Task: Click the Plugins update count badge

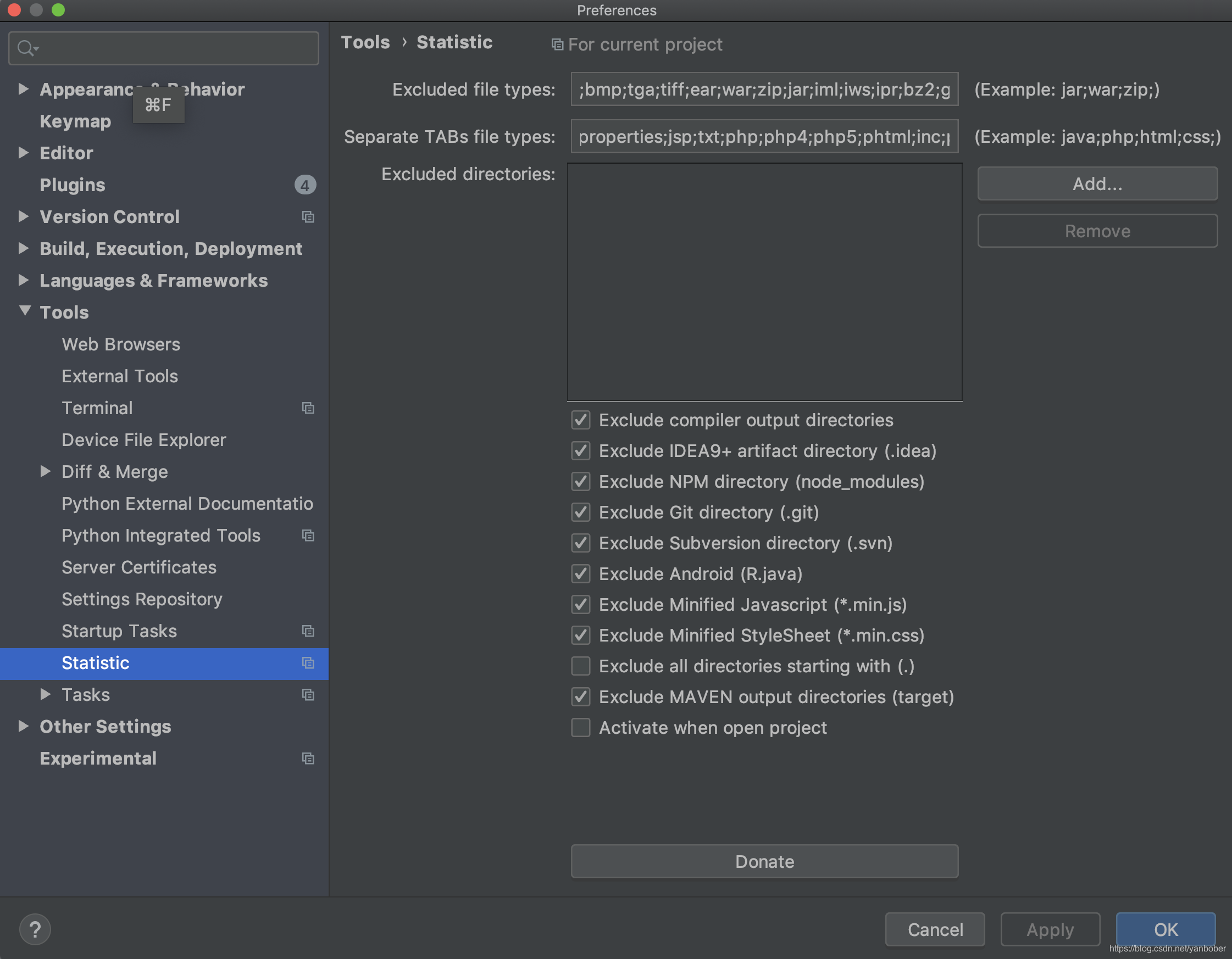Action: 304,186
